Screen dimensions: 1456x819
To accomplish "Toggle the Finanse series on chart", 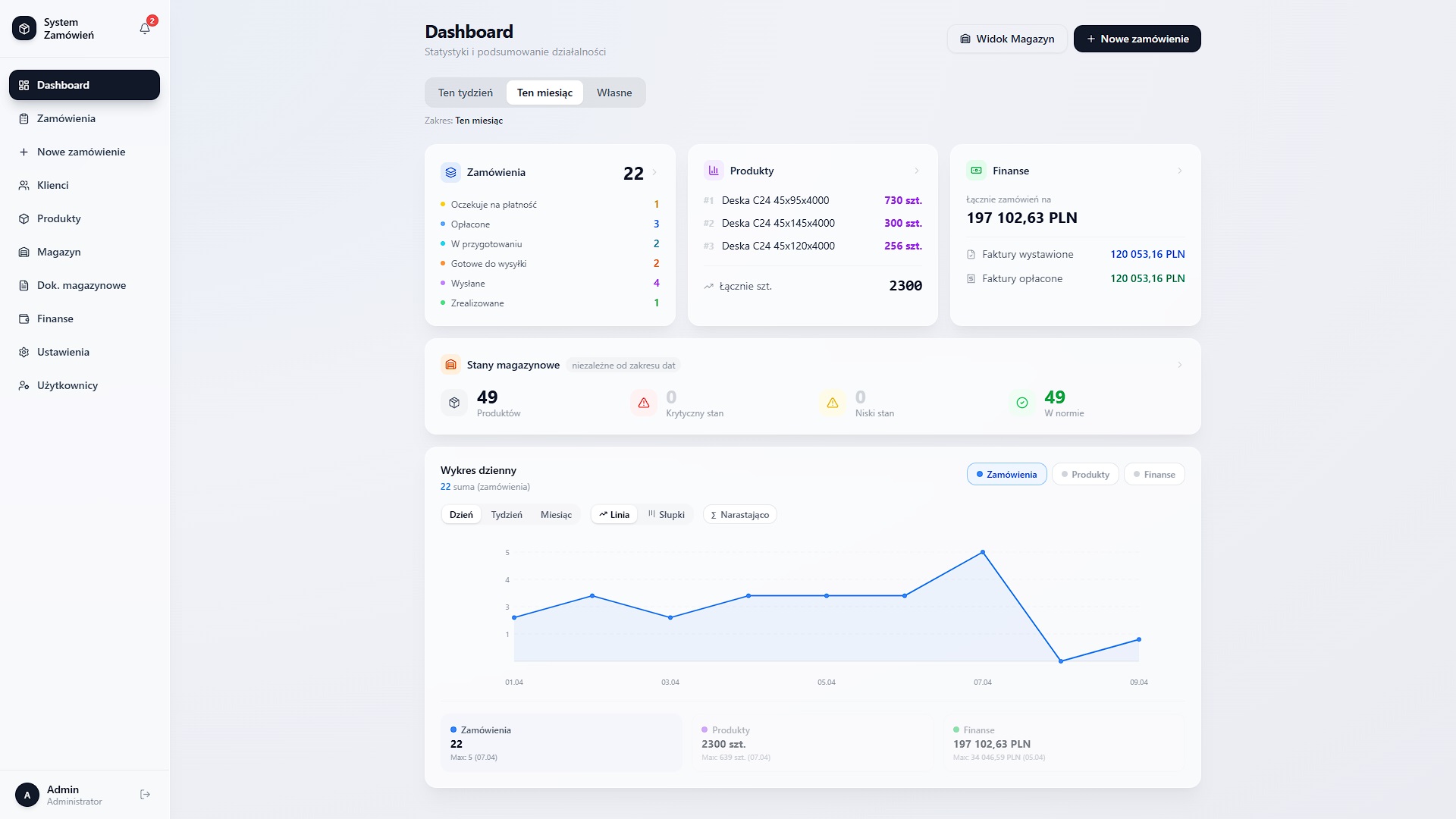I will pos(1154,474).
